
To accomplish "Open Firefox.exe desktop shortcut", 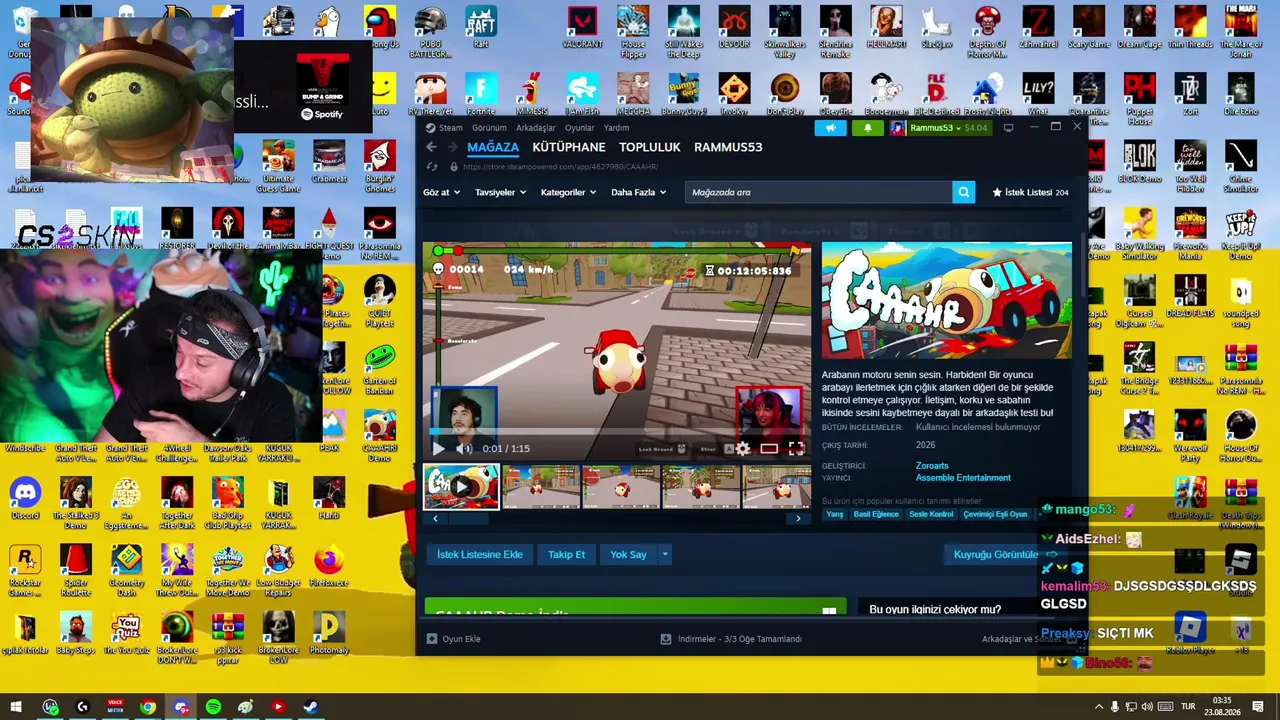I will 329,566.
